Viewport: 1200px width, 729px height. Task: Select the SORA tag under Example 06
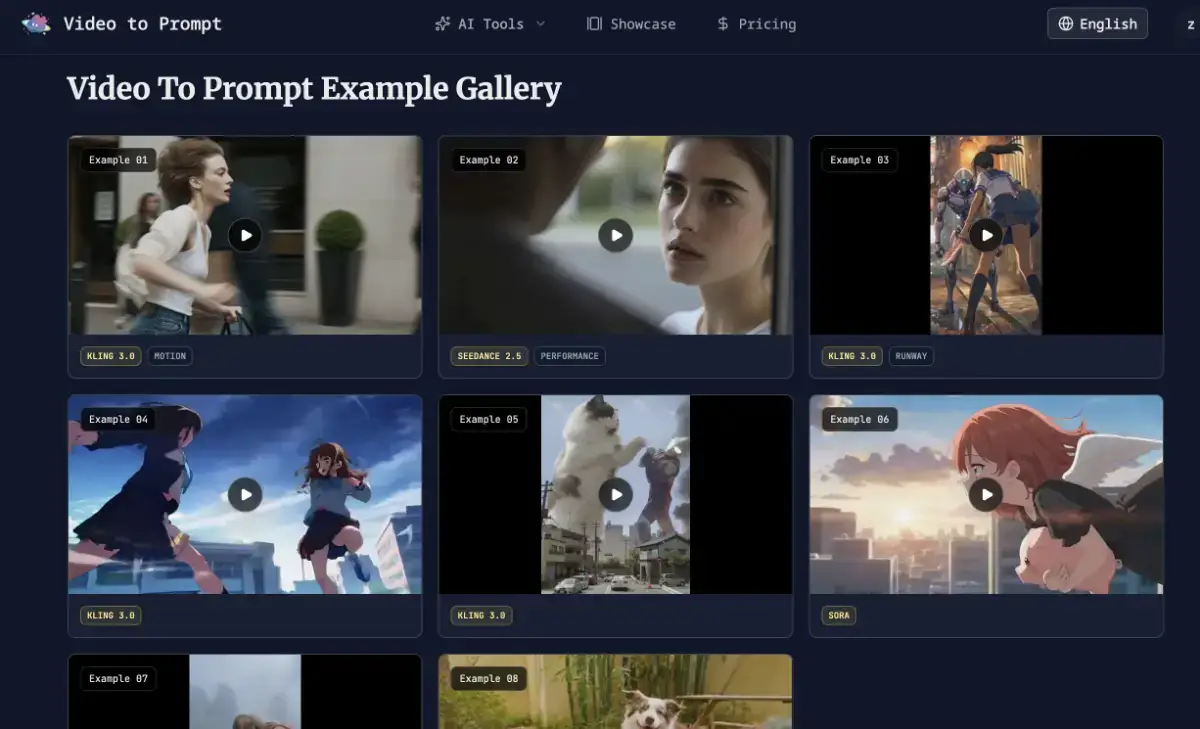point(839,615)
